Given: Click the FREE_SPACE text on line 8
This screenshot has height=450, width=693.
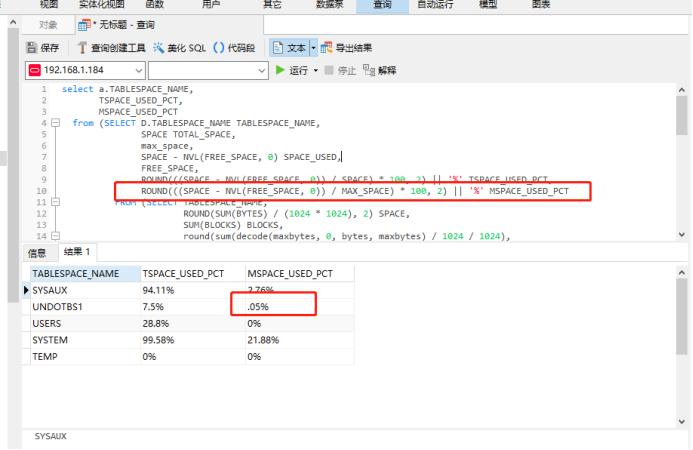Looking at the screenshot, I should (x=169, y=168).
